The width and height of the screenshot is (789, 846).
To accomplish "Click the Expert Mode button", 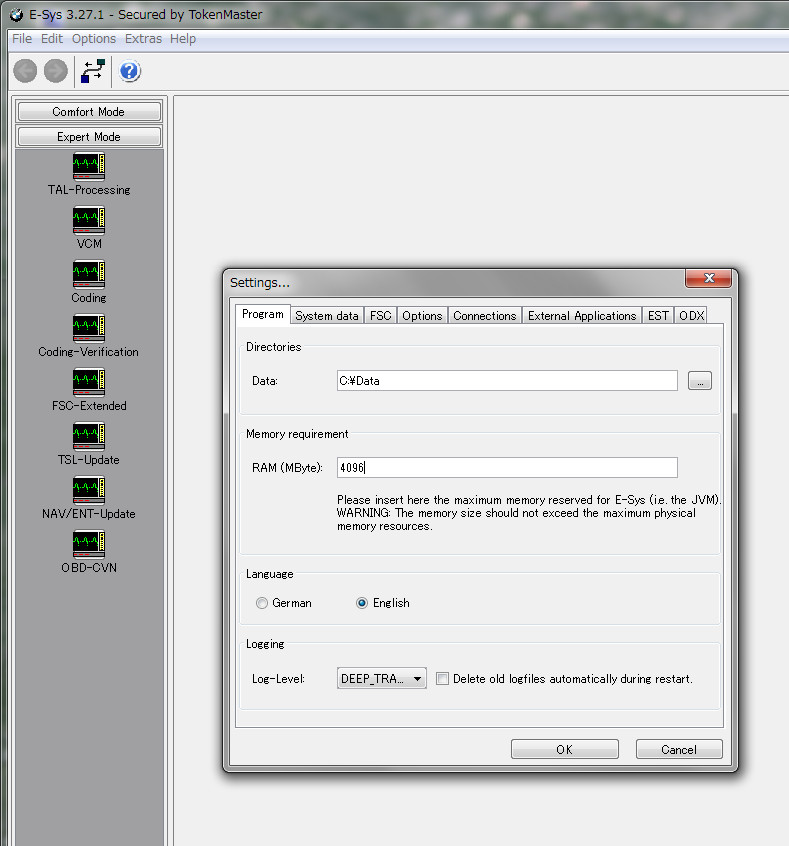I will pyautogui.click(x=89, y=137).
